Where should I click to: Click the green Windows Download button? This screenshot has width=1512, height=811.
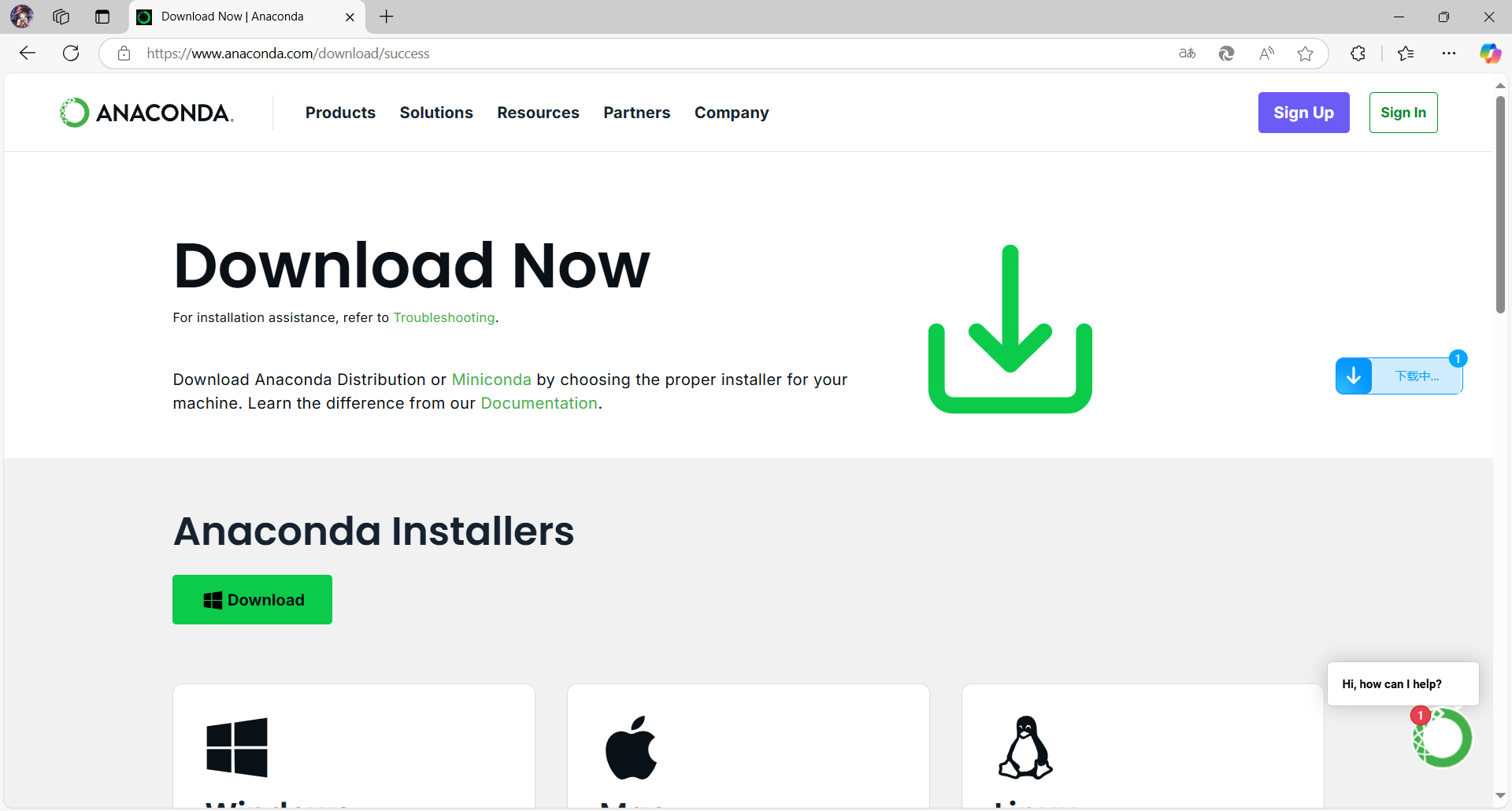point(252,600)
